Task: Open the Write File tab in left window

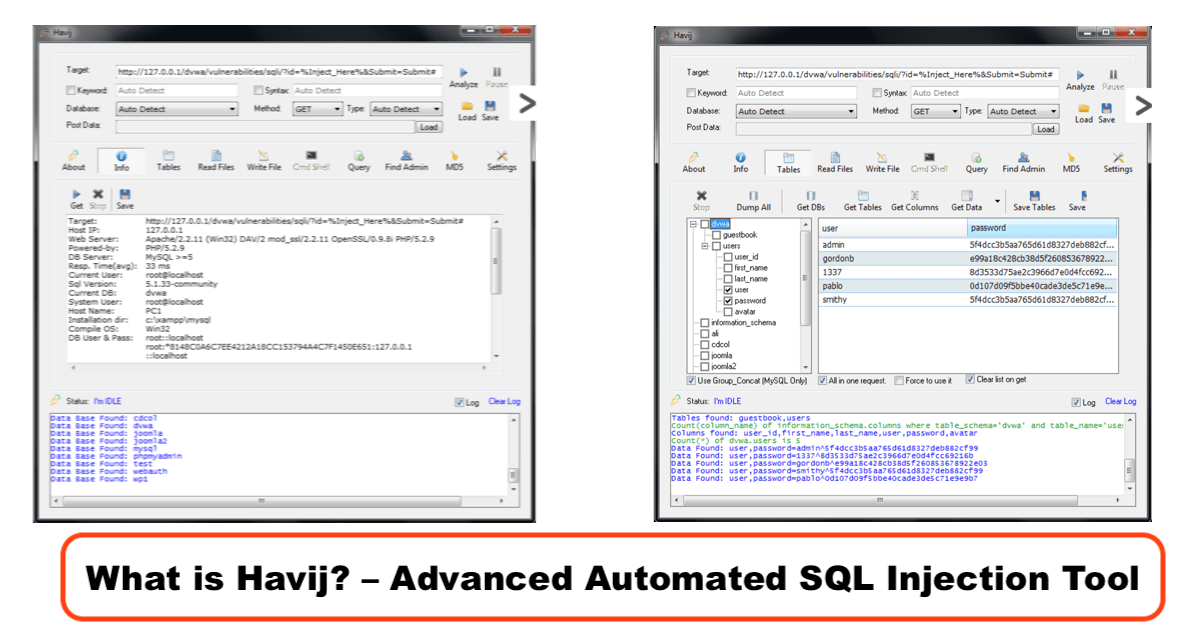Action: point(264,161)
